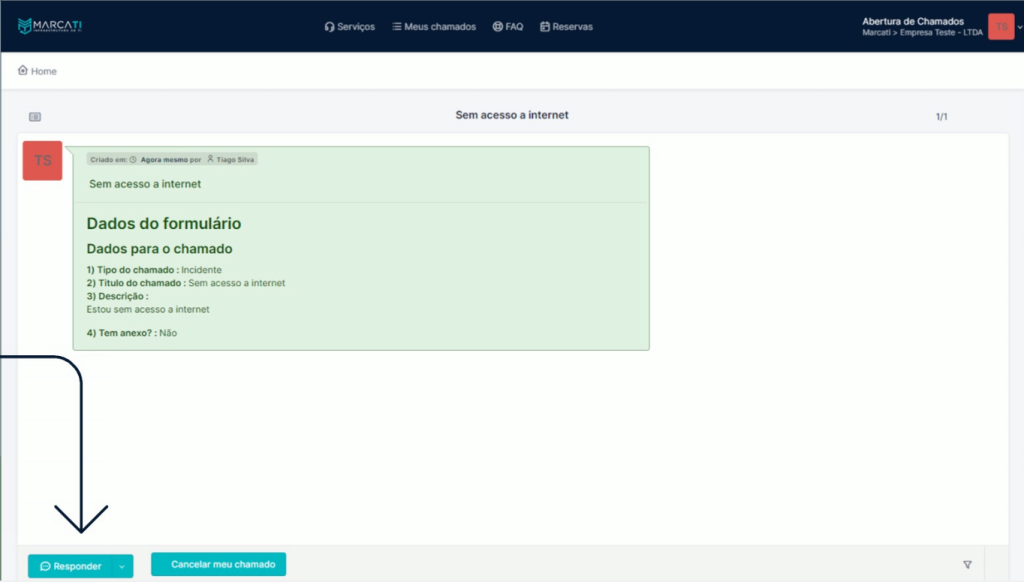Select the Abertura de Chamados profile text
1024x582 pixels.
pos(912,21)
